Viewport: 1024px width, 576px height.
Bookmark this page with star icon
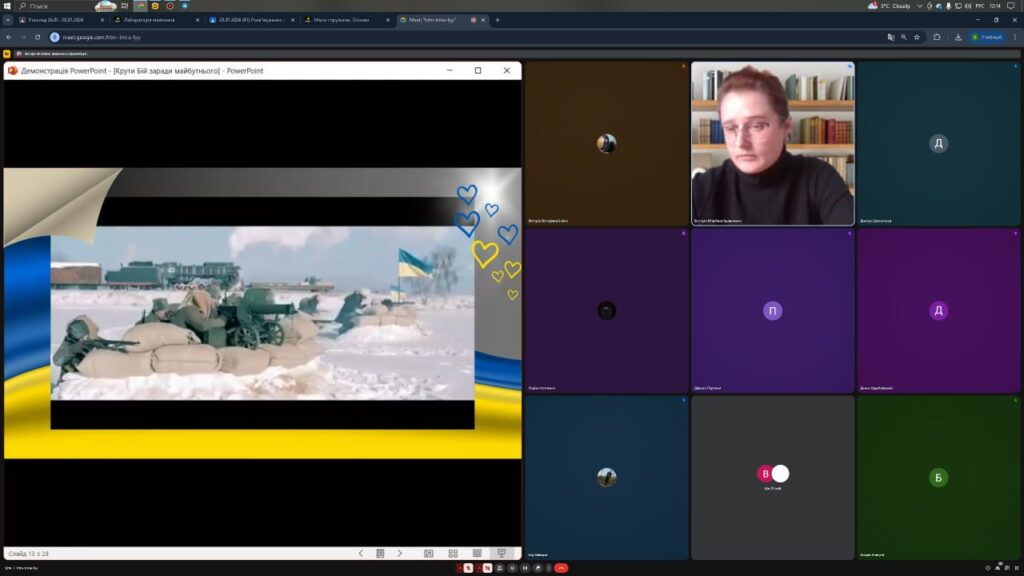(x=917, y=37)
